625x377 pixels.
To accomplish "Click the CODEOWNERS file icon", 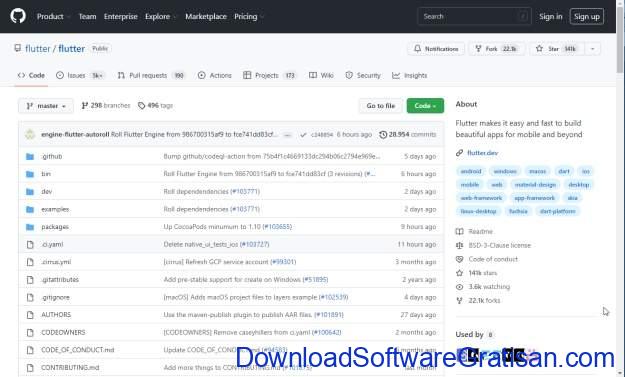I will point(30,332).
